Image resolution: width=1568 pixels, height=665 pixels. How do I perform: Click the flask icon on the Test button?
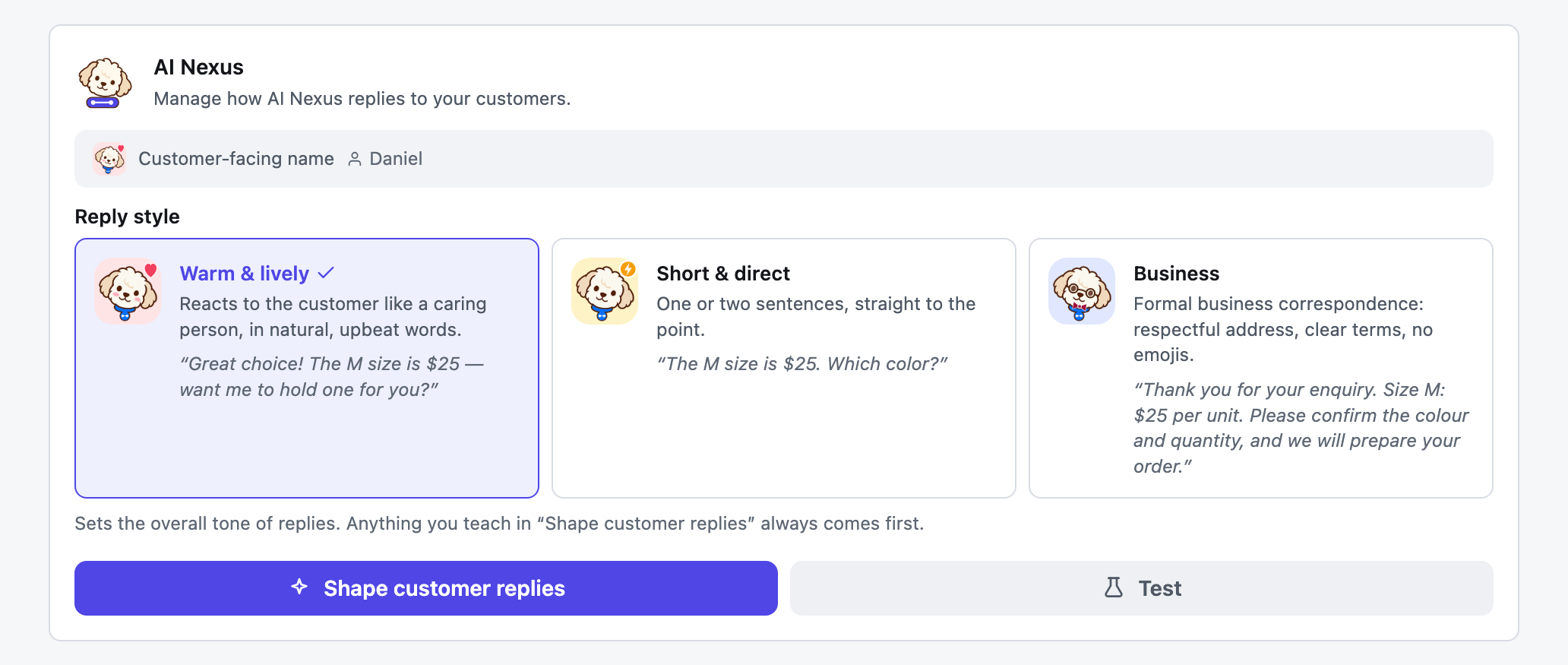(1114, 587)
